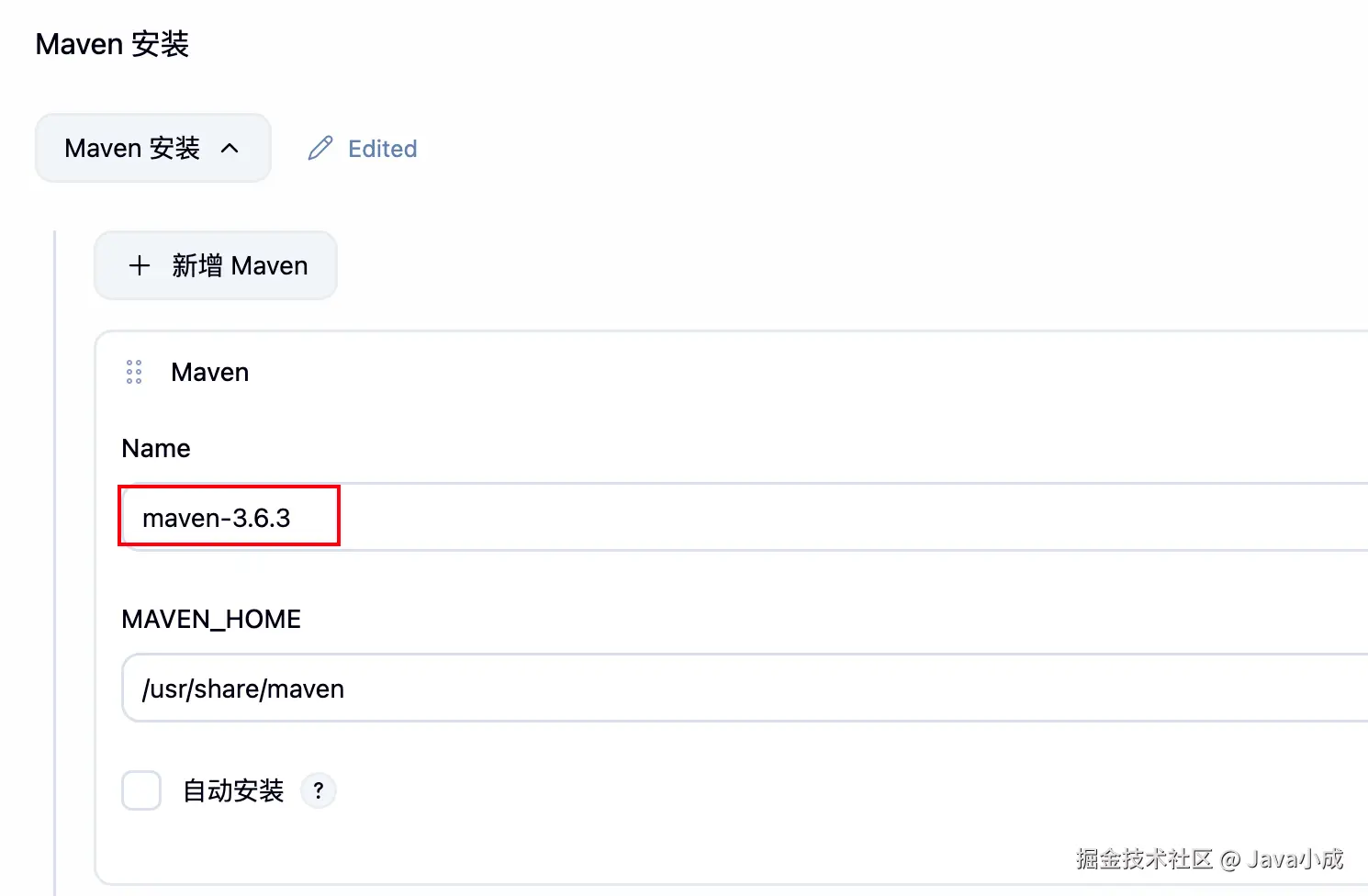Click the maven-3.6.3 Name field
Screen dimensions: 1368x896
tap(228, 517)
